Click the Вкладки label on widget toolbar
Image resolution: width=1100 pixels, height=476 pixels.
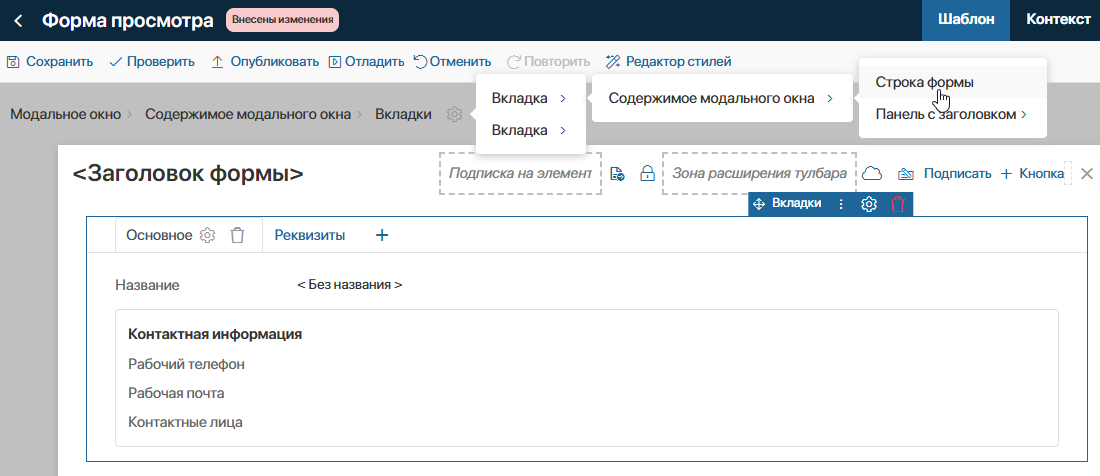pos(796,203)
